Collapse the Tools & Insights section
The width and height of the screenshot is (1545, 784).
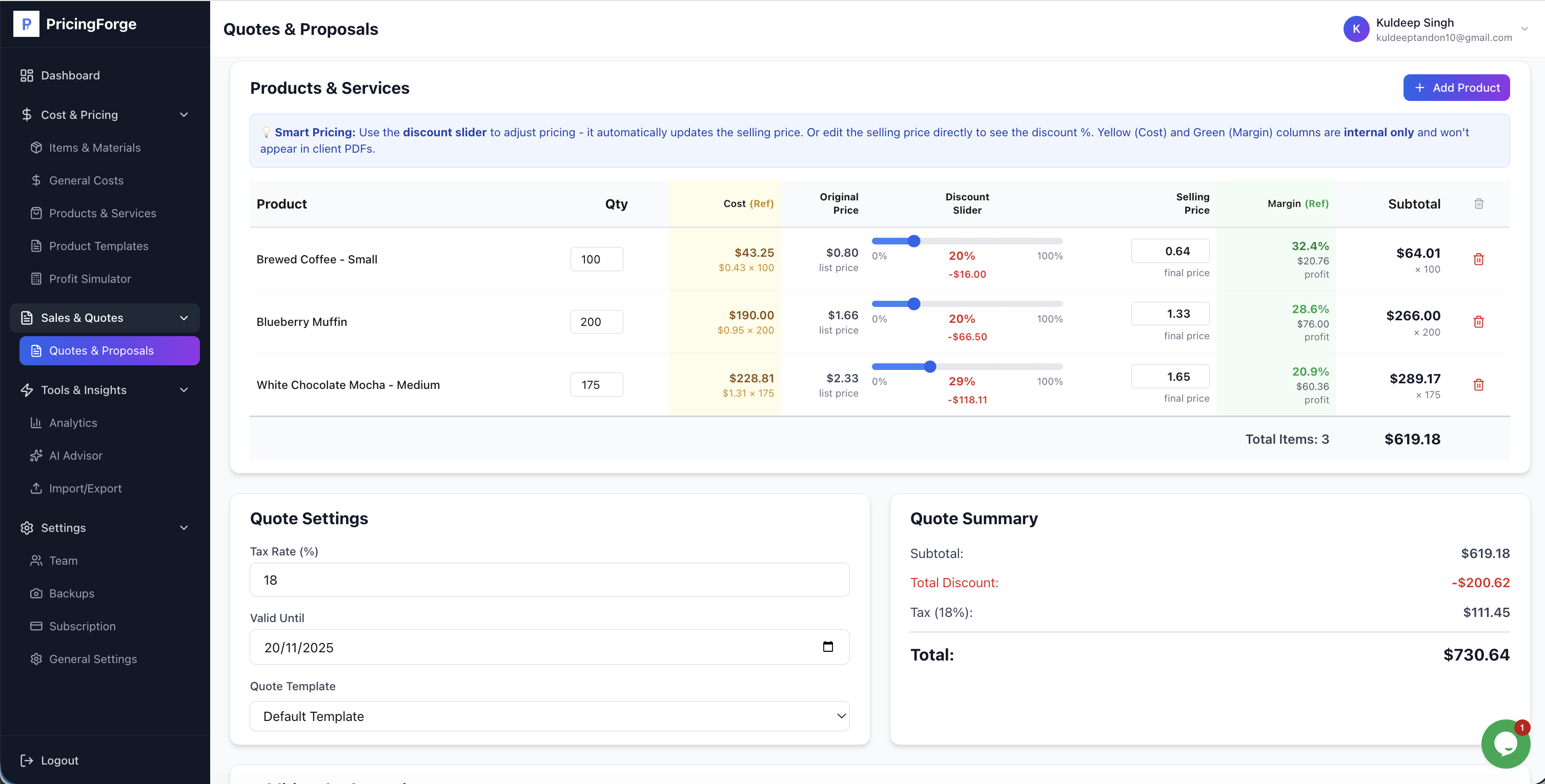(184, 390)
